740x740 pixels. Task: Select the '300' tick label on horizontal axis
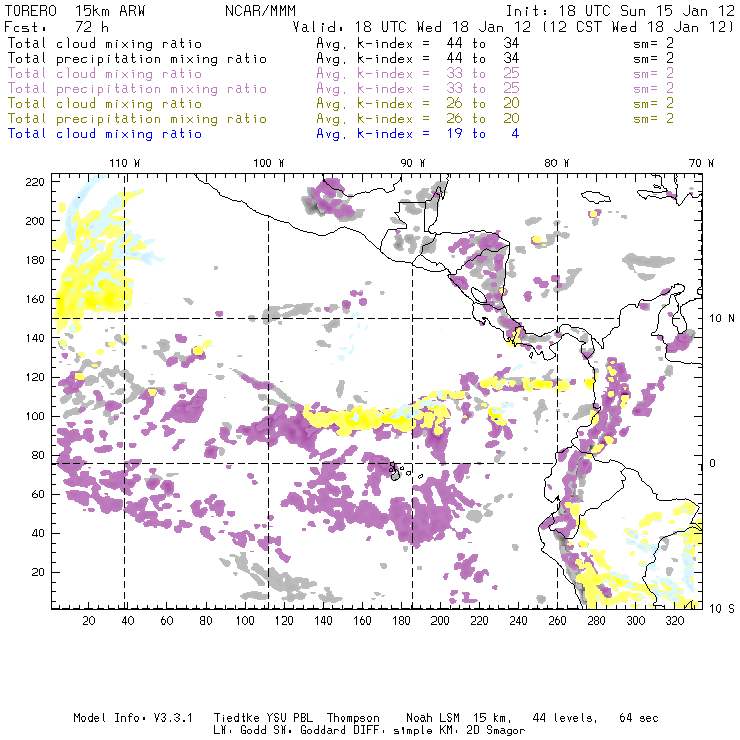coord(635,621)
